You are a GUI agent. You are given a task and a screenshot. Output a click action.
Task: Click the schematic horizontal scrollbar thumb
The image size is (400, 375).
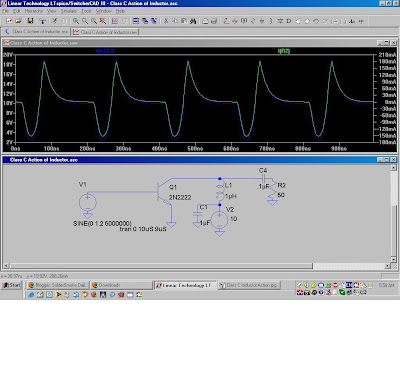click(x=161, y=266)
